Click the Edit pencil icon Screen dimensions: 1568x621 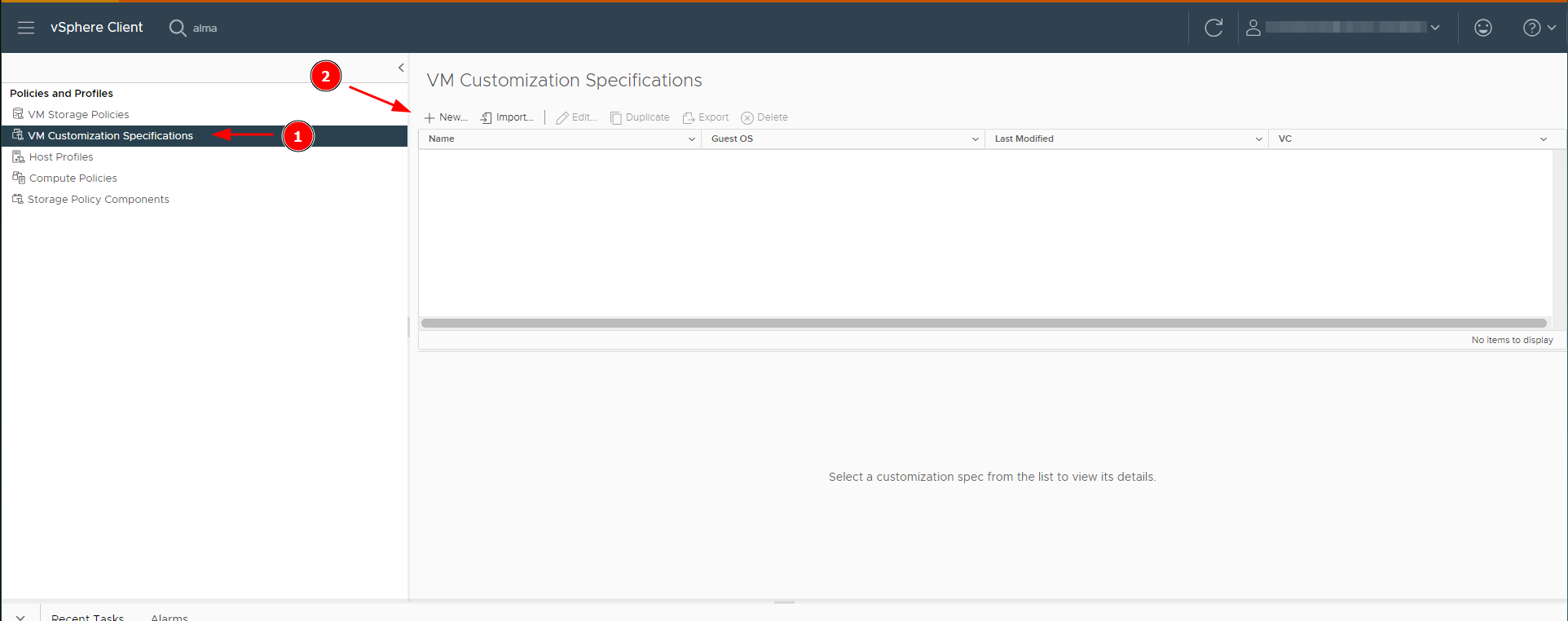562,118
